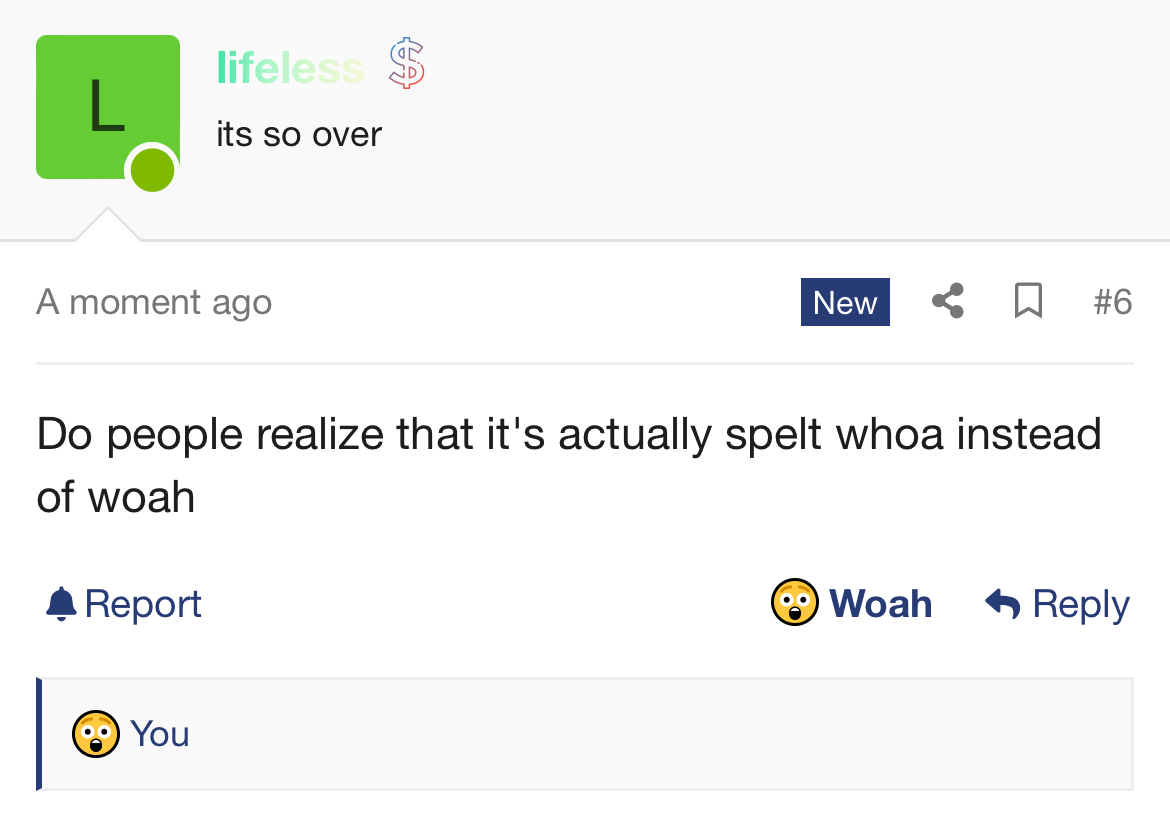Click the green L user avatar

(x=100, y=100)
